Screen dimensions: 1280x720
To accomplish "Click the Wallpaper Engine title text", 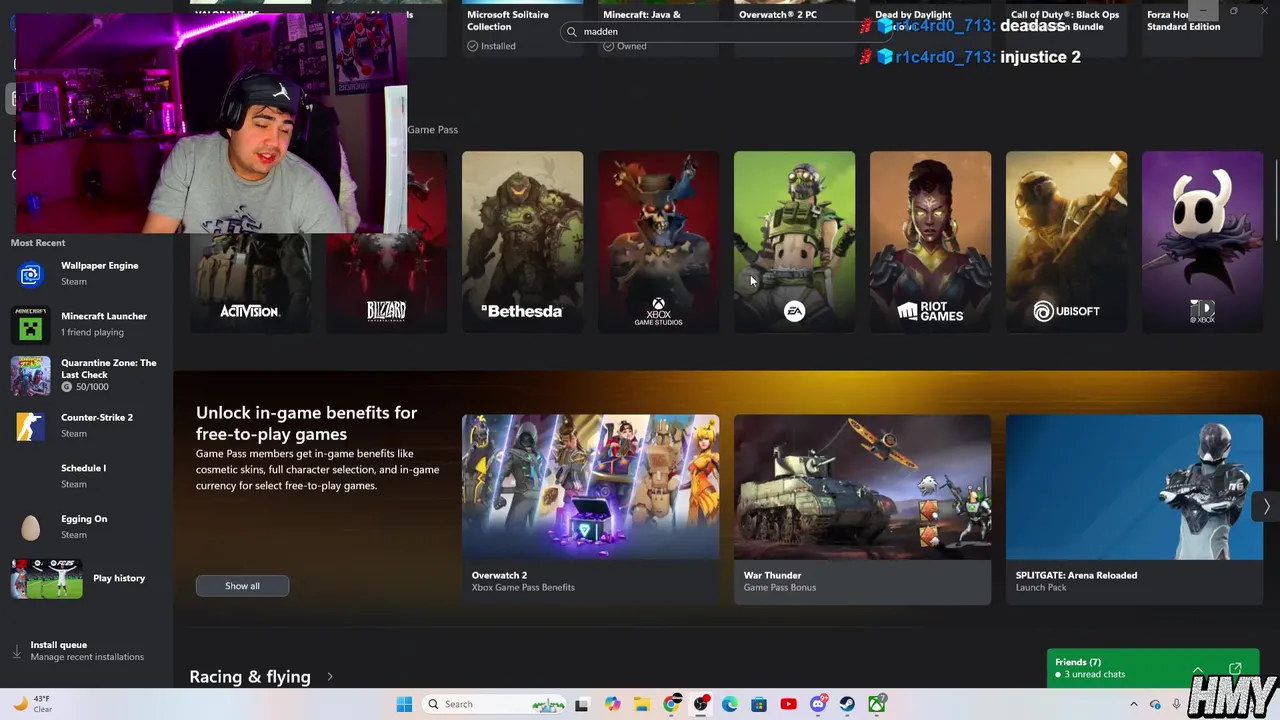I will coord(100,265).
